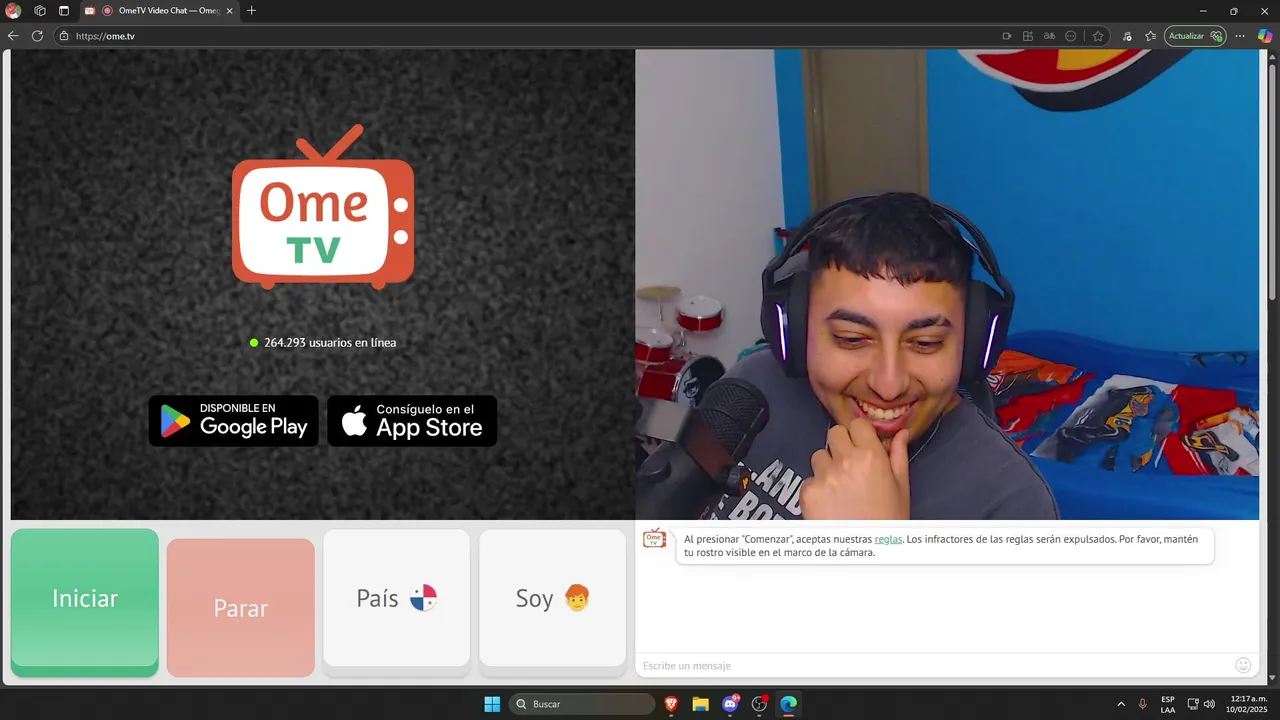Open browser Settings and more menu
The height and width of the screenshot is (720, 1280).
coord(1240,36)
